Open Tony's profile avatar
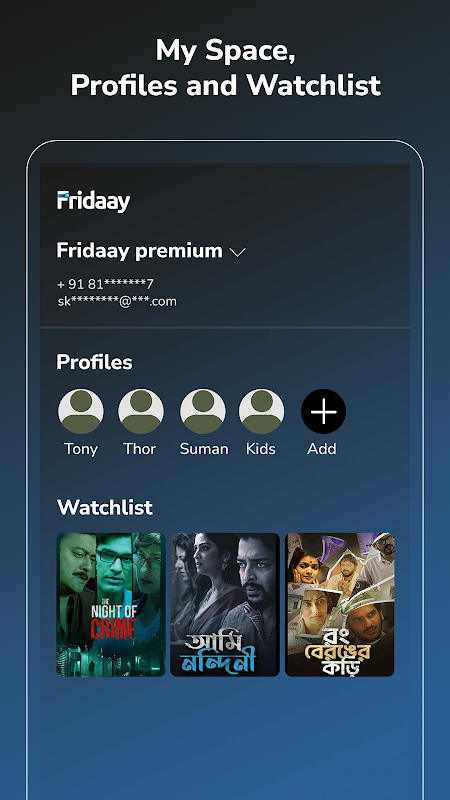The height and width of the screenshot is (800, 450). (81, 411)
